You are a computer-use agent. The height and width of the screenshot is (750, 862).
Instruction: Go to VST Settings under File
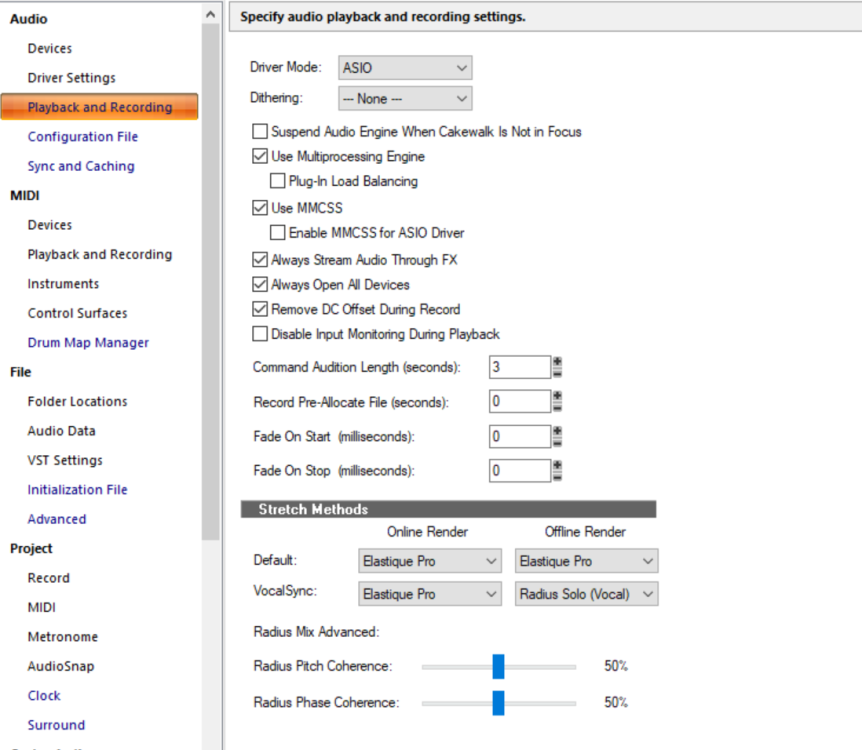[x=65, y=461]
